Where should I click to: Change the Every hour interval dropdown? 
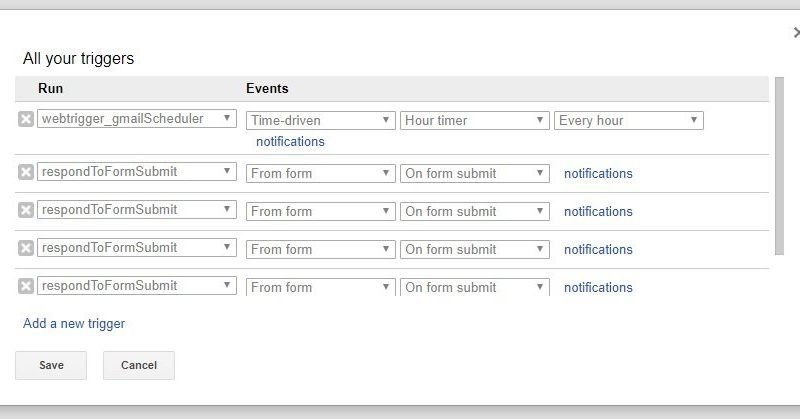point(628,121)
